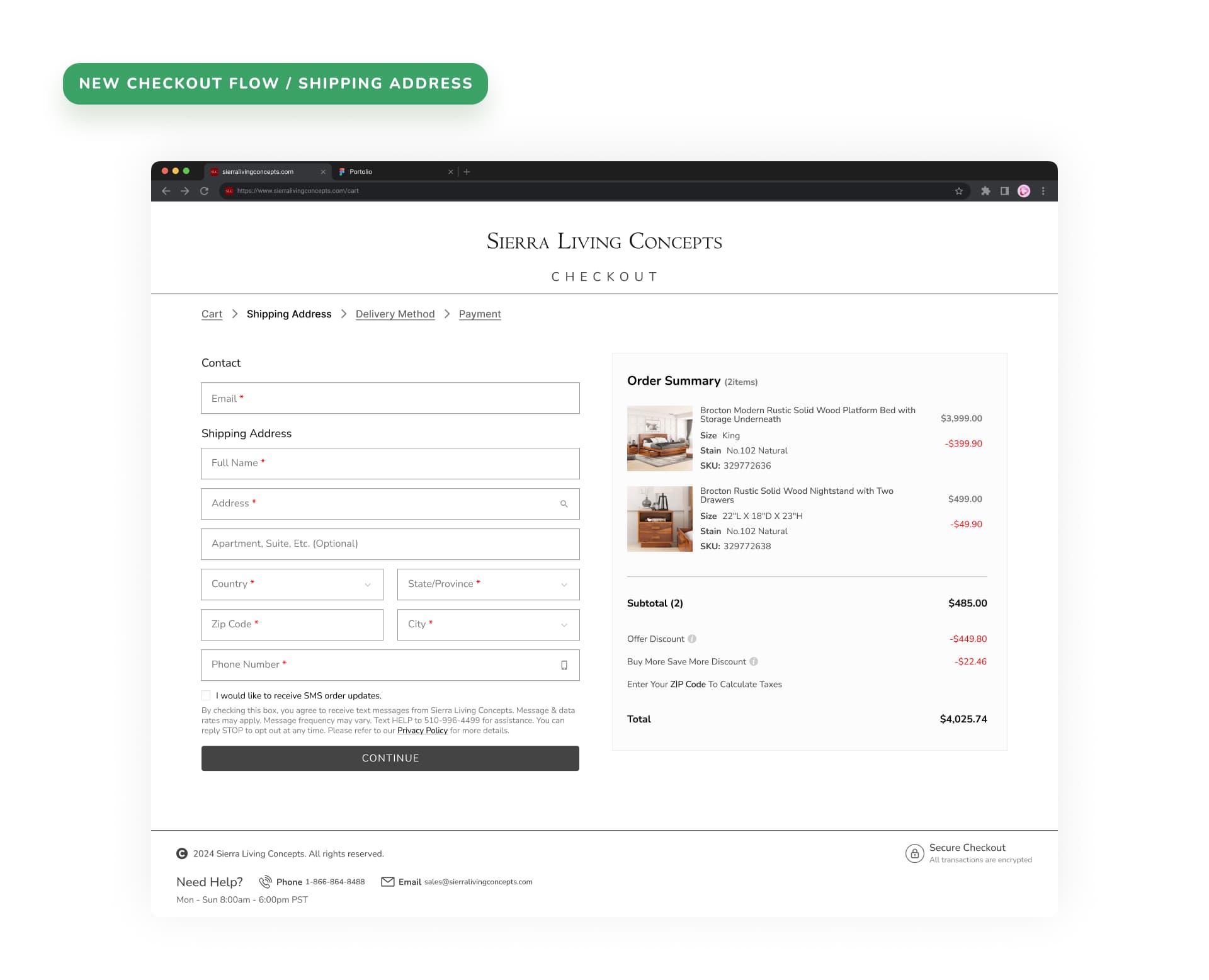
Task: Click the $499.00 nightstand price
Action: 965,499
